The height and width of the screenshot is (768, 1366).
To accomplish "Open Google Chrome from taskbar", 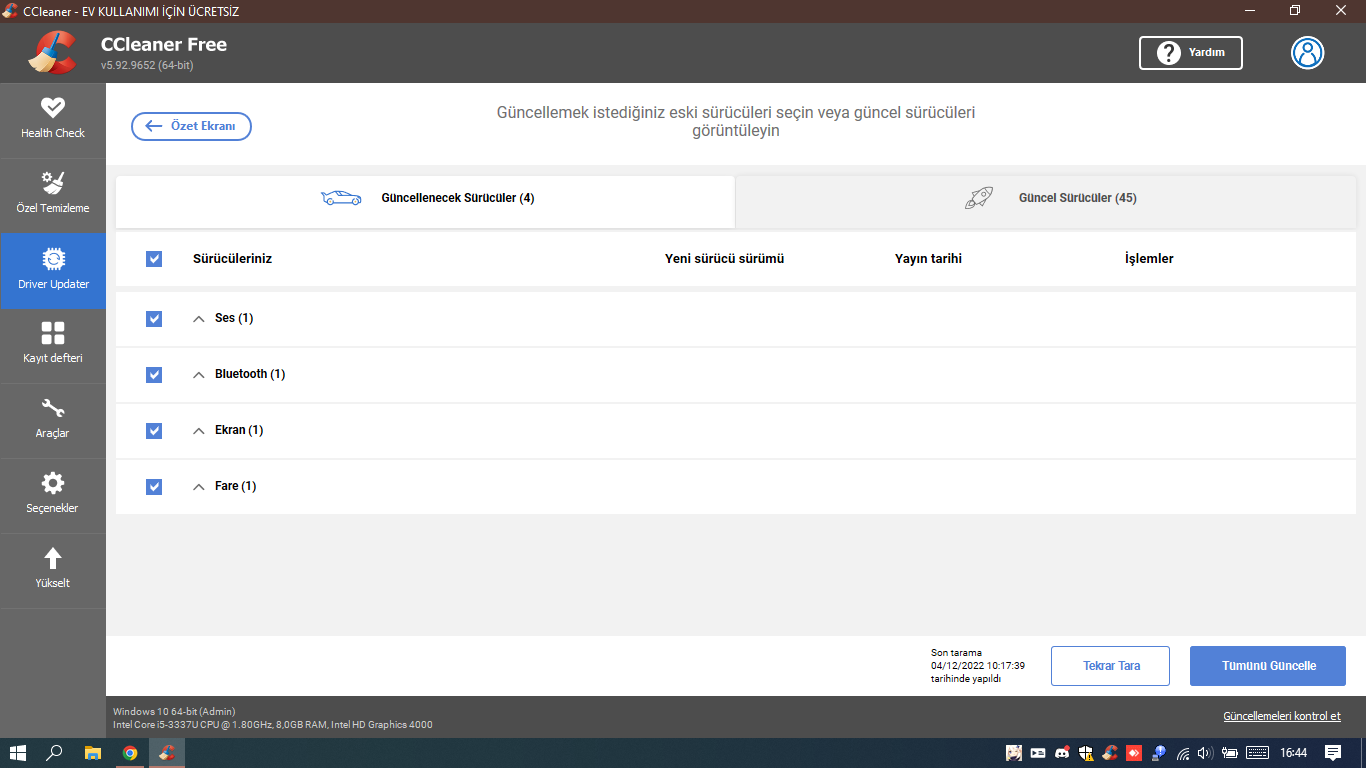I will [130, 753].
